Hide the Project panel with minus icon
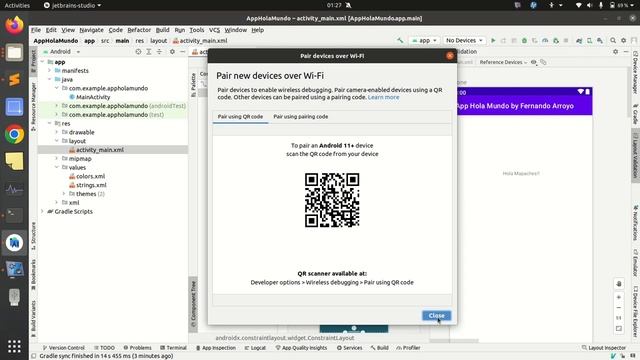The height and width of the screenshot is (360, 640). (182, 52)
